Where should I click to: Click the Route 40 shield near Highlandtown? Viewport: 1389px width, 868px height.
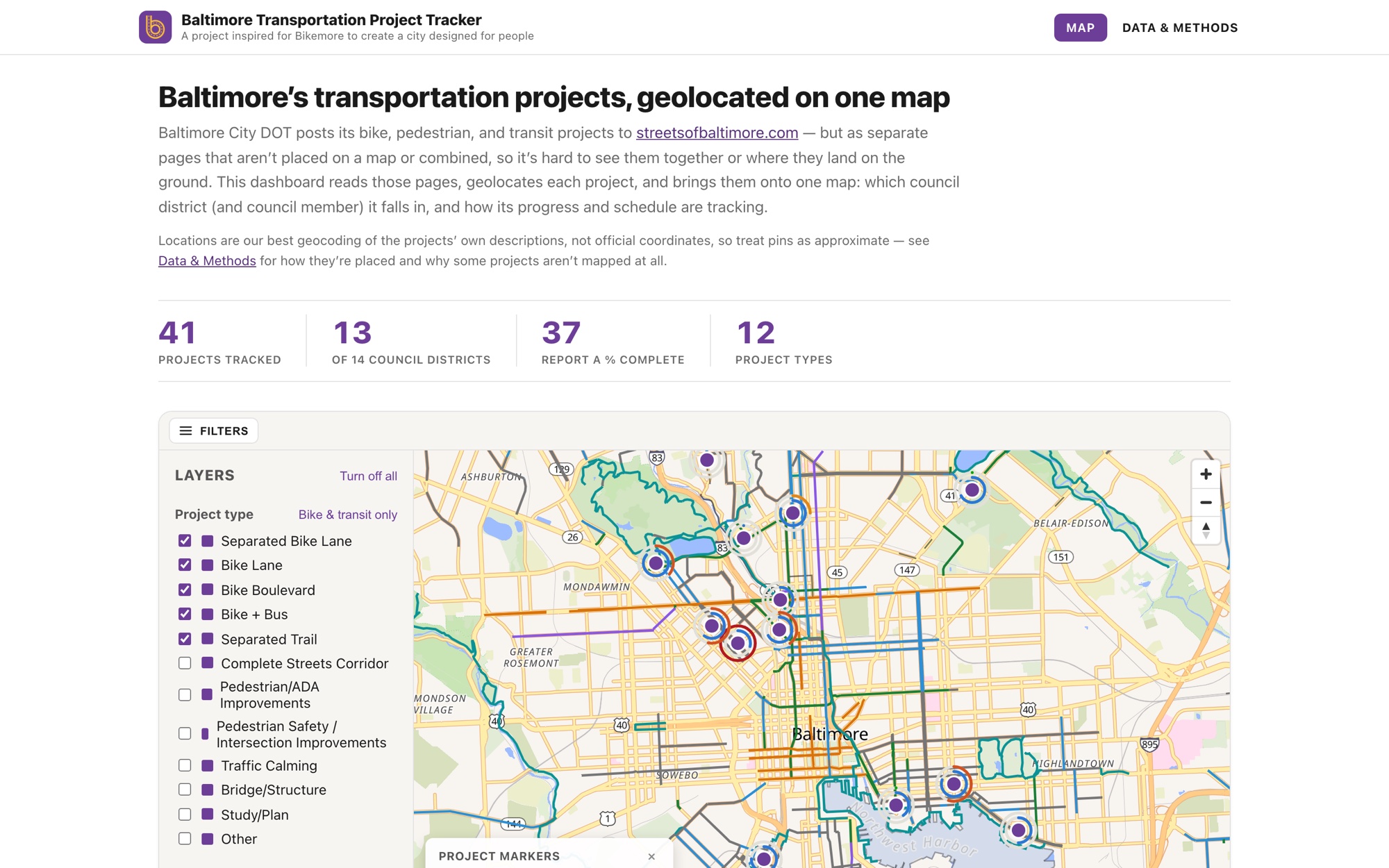pyautogui.click(x=1028, y=709)
